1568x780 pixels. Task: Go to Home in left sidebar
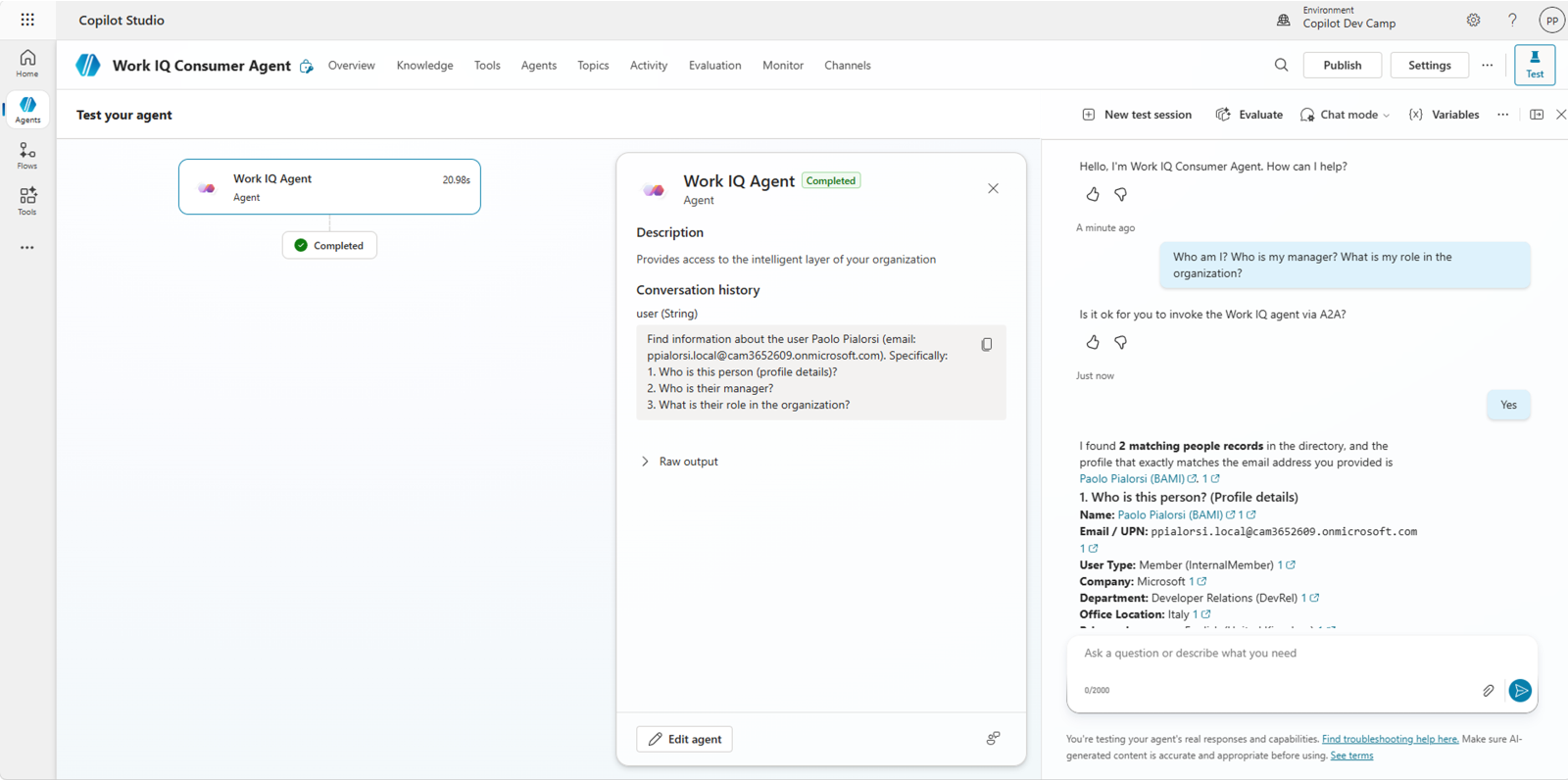(x=27, y=64)
